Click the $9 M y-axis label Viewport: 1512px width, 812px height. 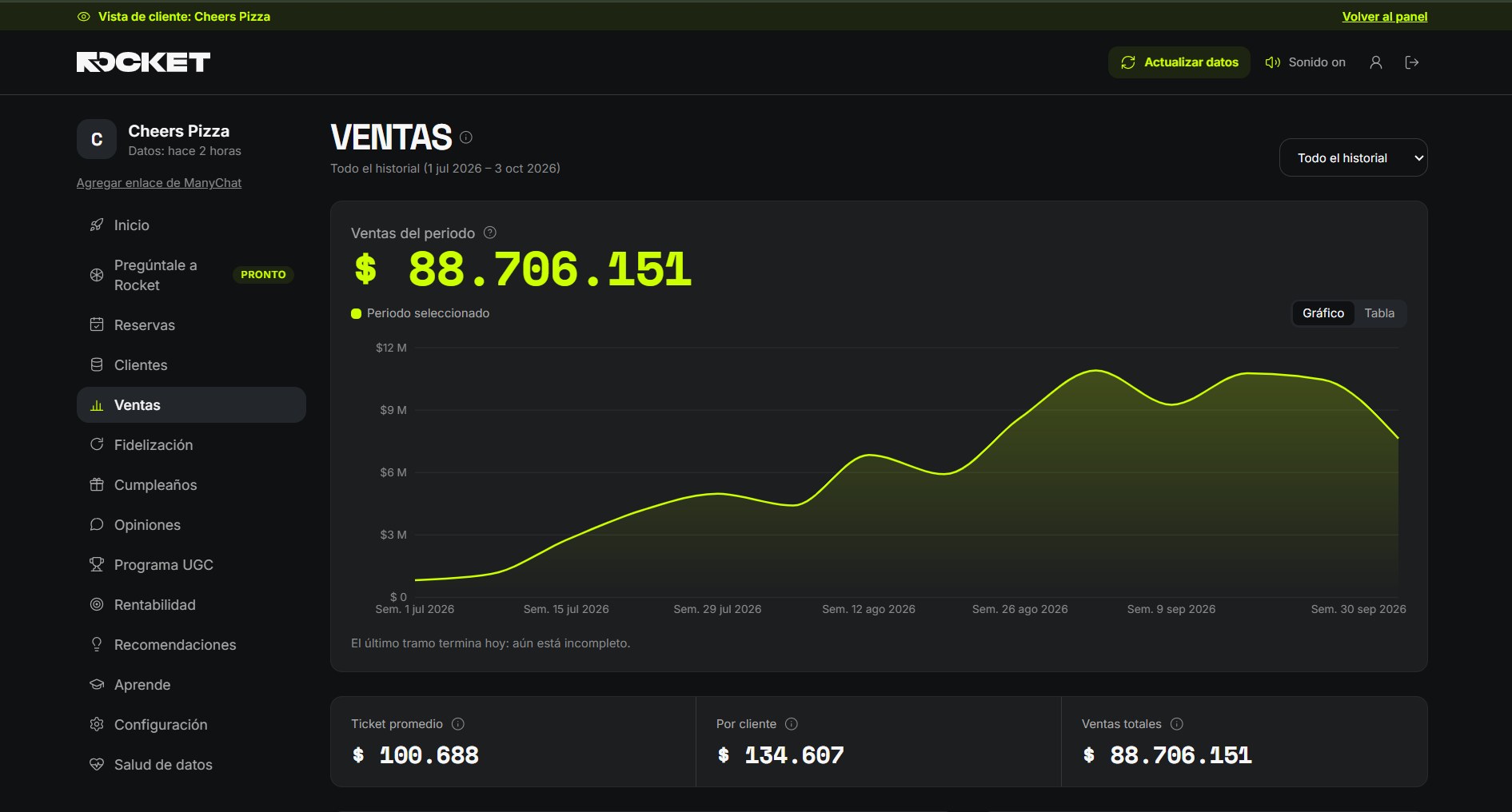393,410
